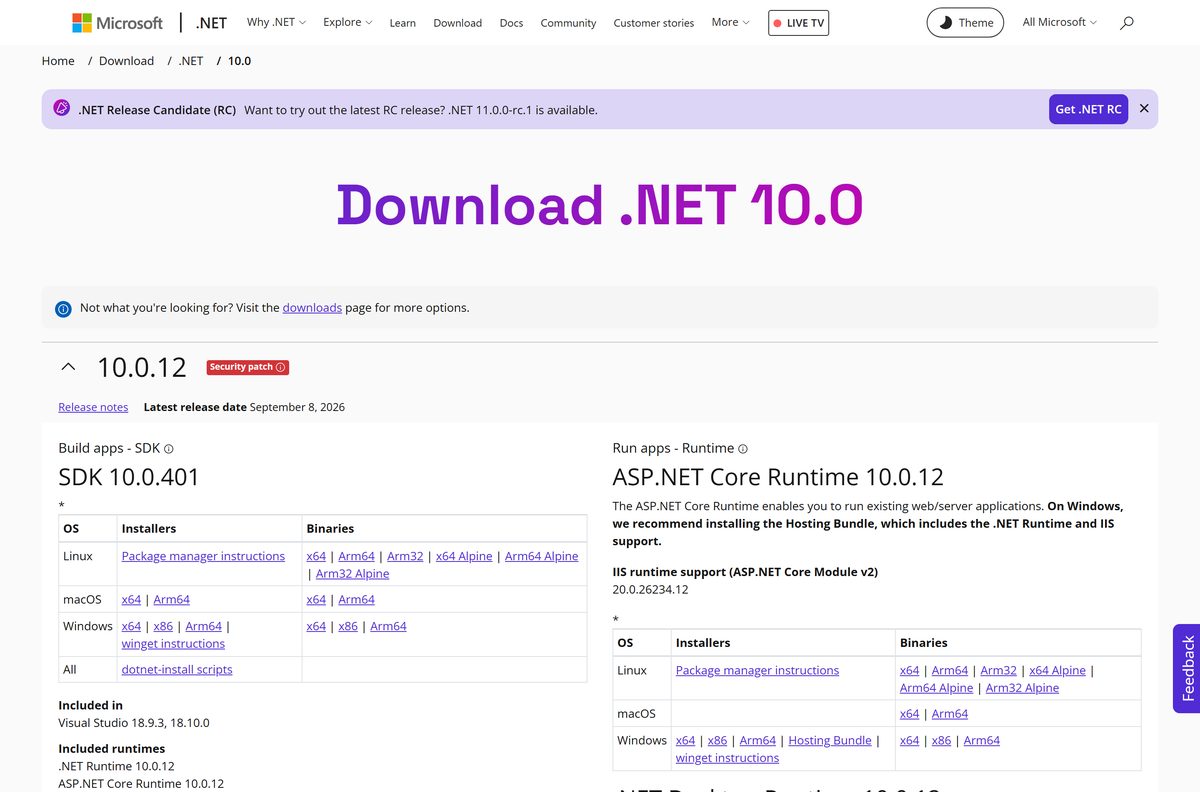The image size is (1200, 792).
Task: Open SDK Windows winget instructions
Action: point(173,644)
